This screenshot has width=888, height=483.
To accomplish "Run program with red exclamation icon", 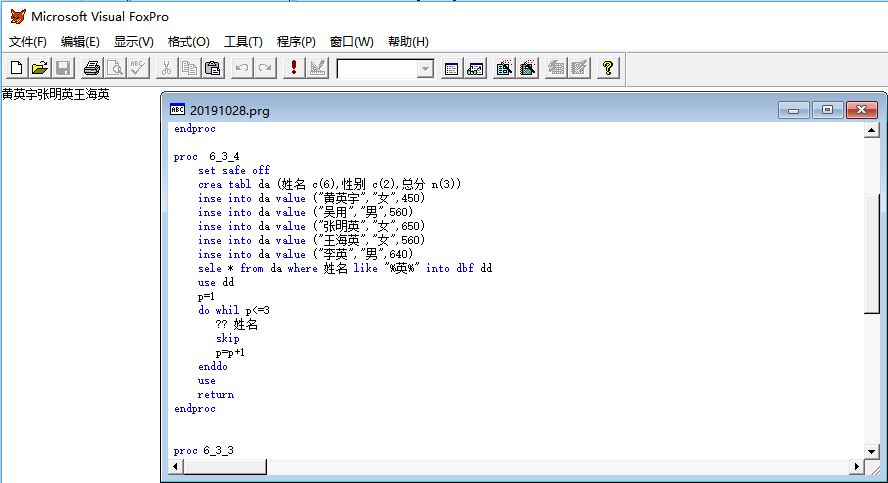I will point(294,68).
